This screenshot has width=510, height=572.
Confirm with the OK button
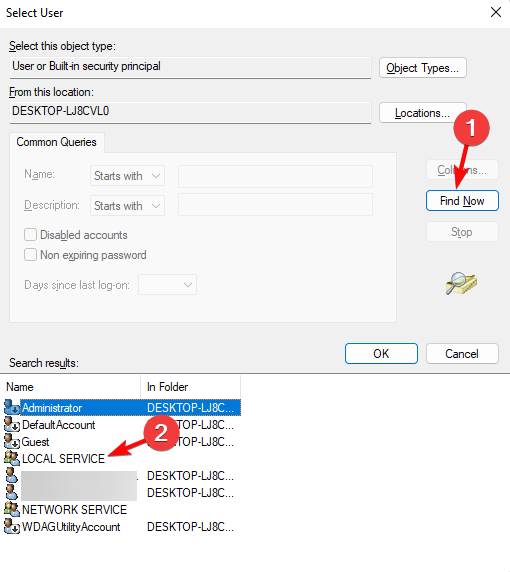[x=381, y=353]
